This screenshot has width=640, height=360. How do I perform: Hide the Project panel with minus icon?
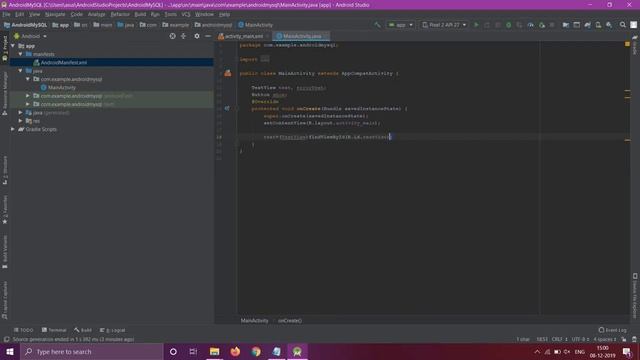click(x=207, y=36)
